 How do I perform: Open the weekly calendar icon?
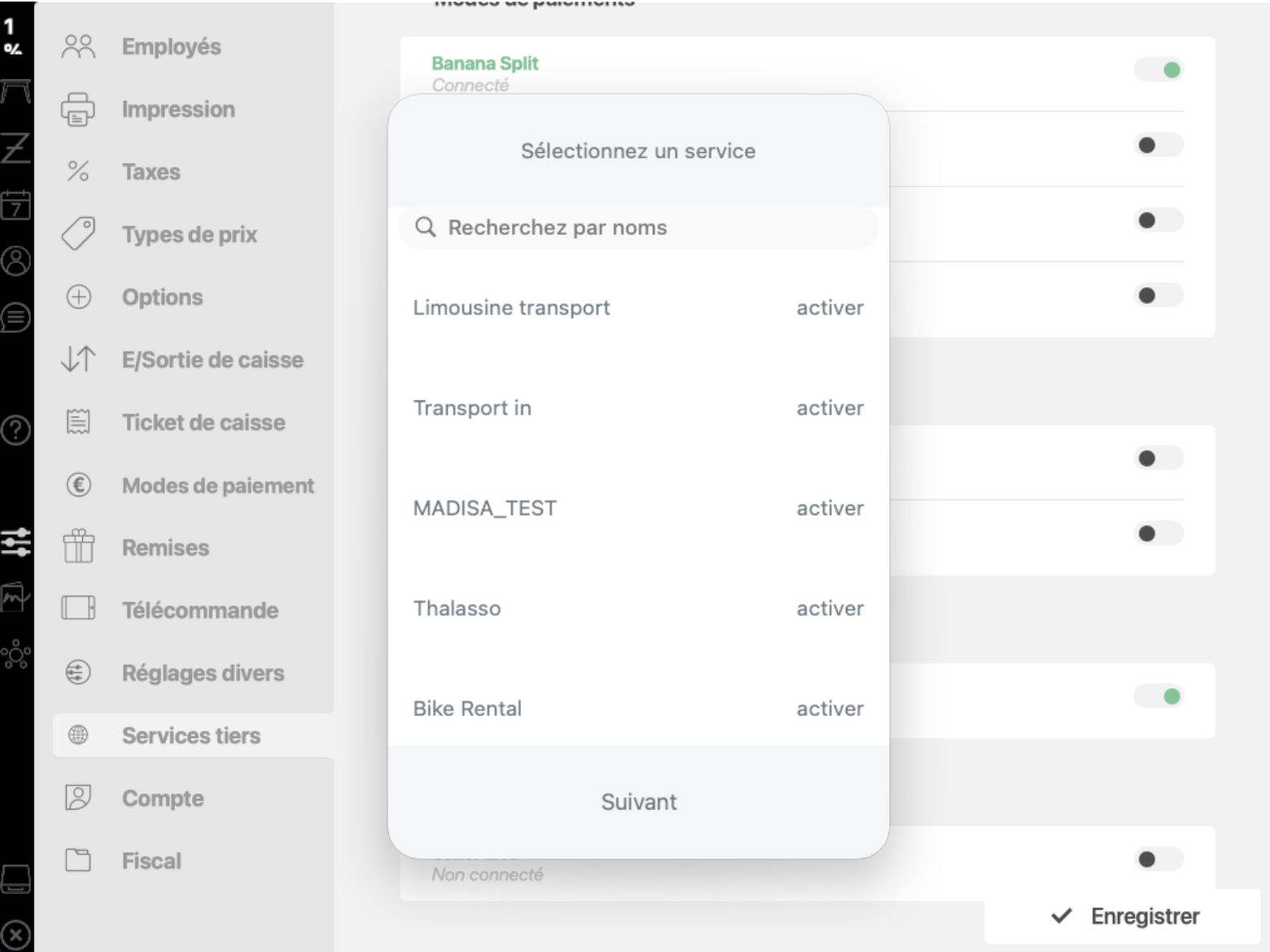click(15, 205)
